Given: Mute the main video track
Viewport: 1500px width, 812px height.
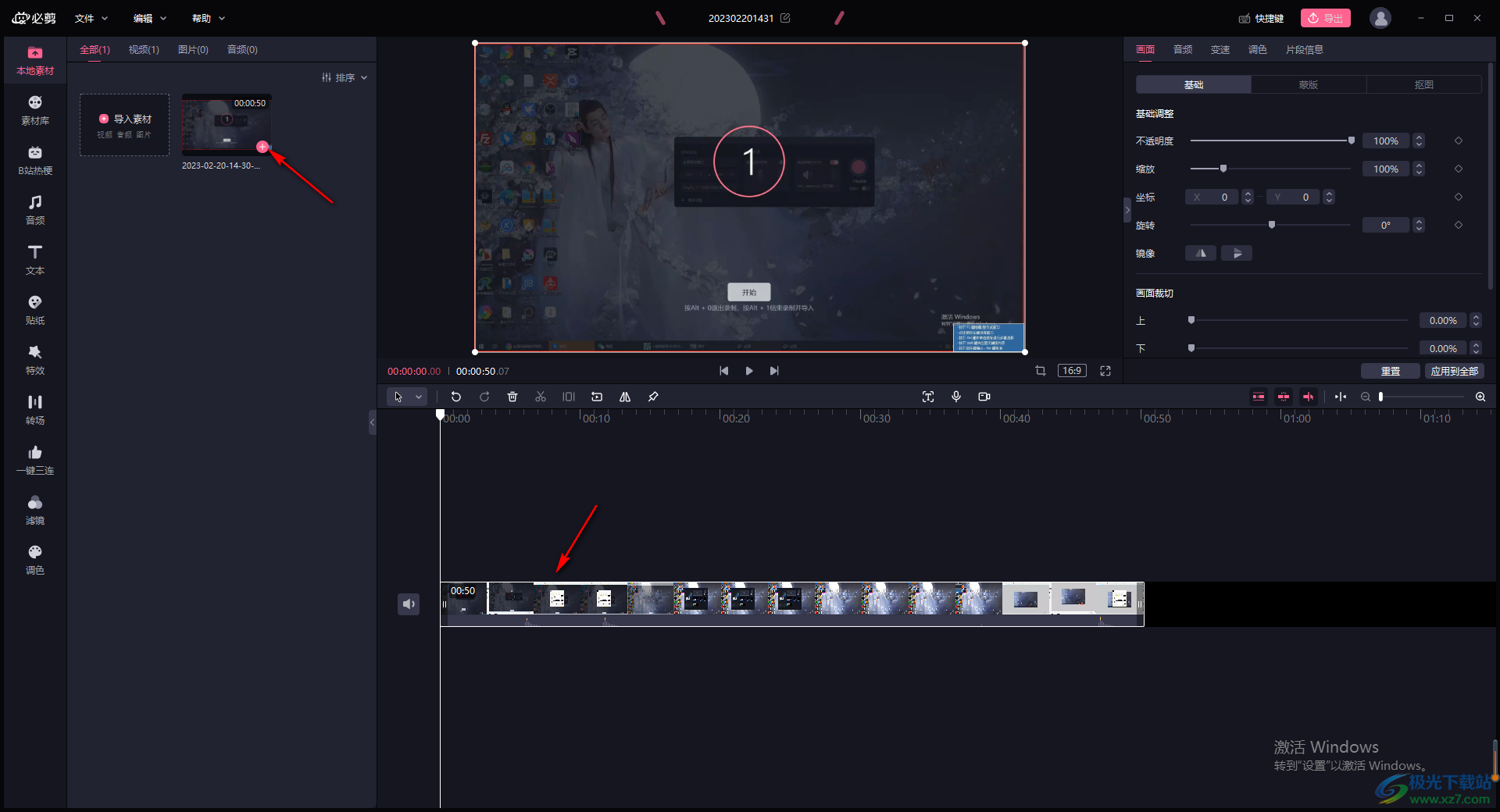Looking at the screenshot, I should (409, 604).
